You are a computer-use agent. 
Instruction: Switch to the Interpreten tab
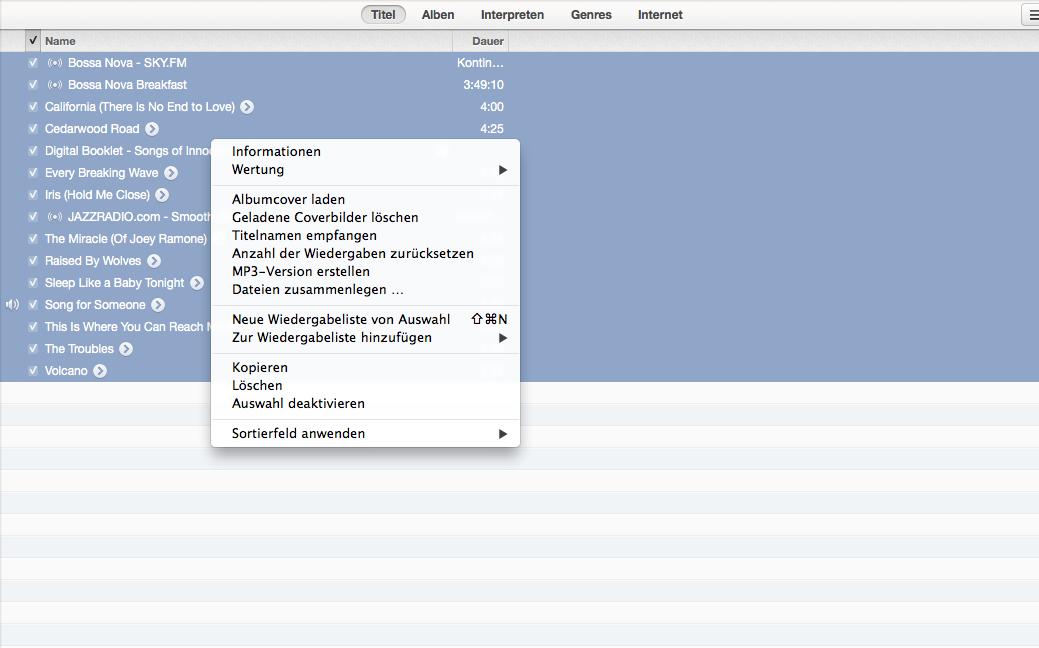pos(512,15)
